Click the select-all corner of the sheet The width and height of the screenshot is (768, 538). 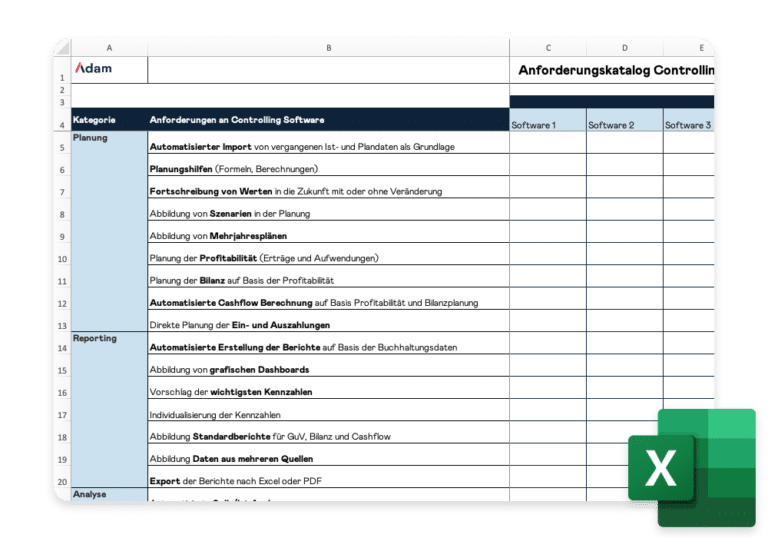click(x=61, y=47)
